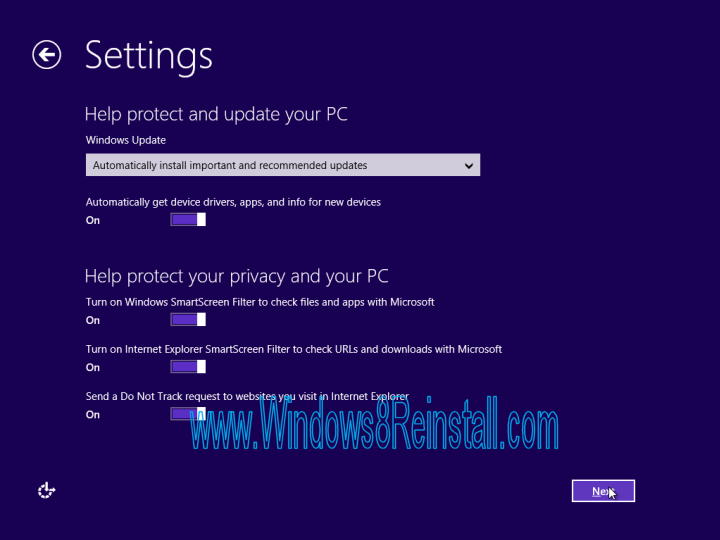720x540 pixels.
Task: Click the www.Windows8Reinstall.com watermark text
Action: [374, 423]
